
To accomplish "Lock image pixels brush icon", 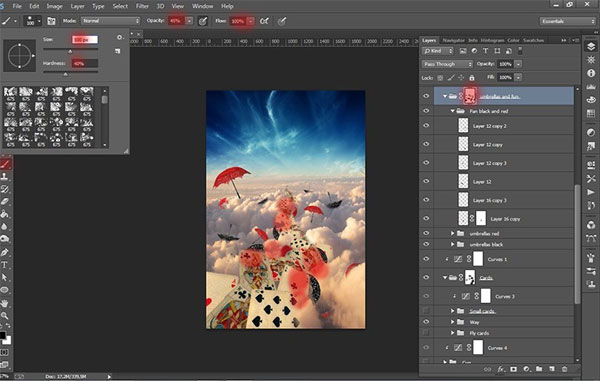I will click(451, 78).
